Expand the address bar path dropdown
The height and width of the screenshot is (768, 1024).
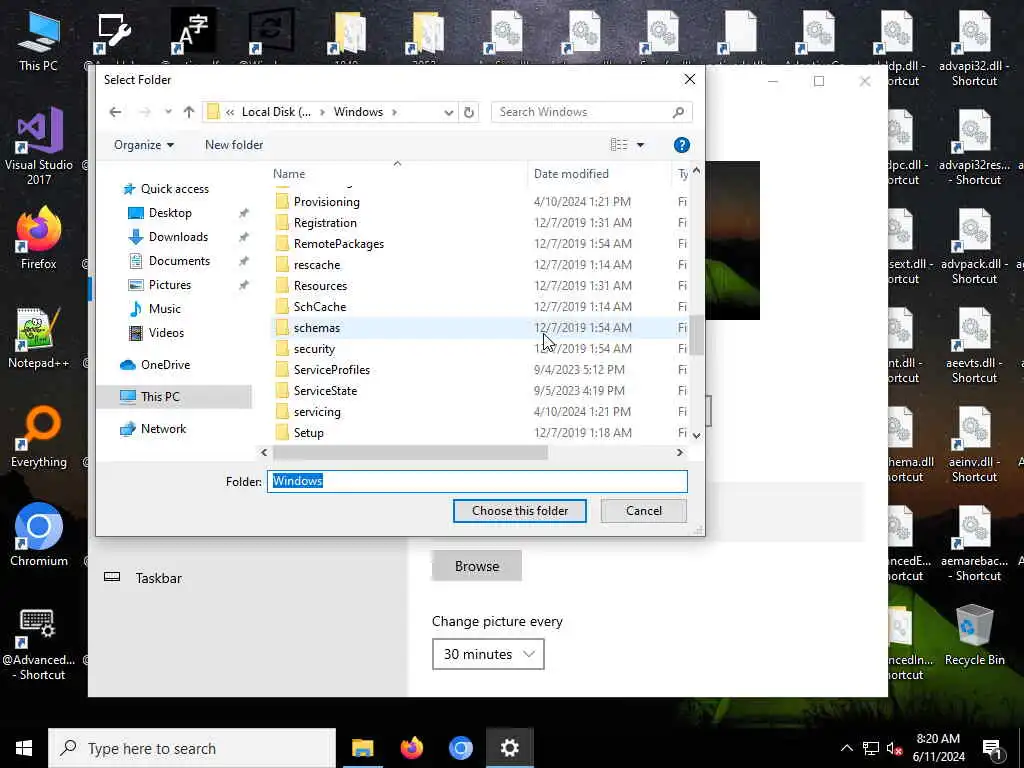tap(449, 112)
